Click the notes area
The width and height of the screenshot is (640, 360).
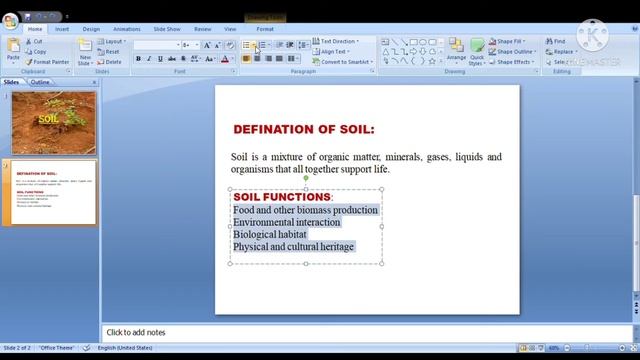(367, 333)
